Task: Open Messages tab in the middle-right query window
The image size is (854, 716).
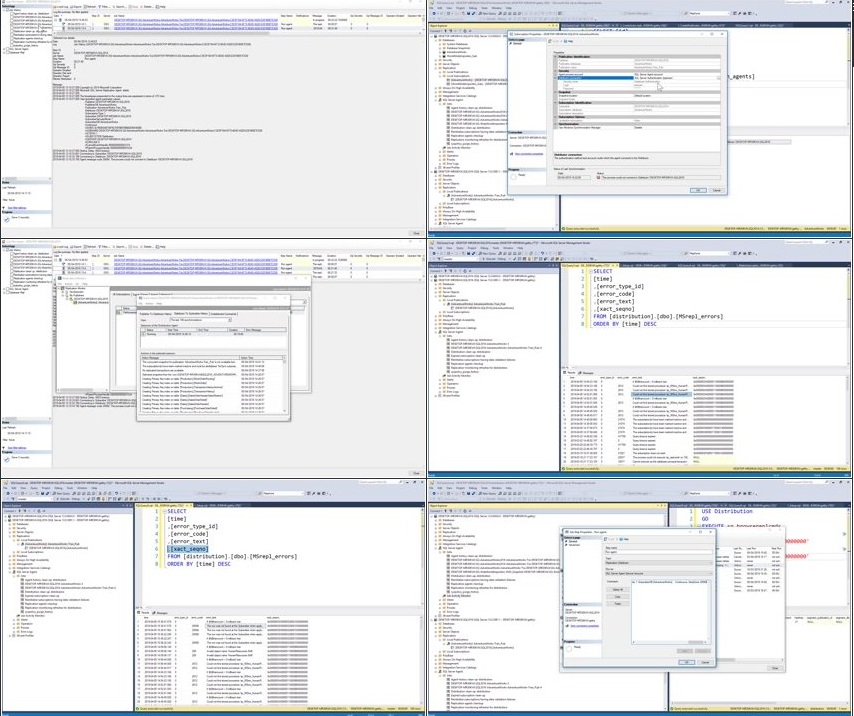Action: (x=588, y=373)
